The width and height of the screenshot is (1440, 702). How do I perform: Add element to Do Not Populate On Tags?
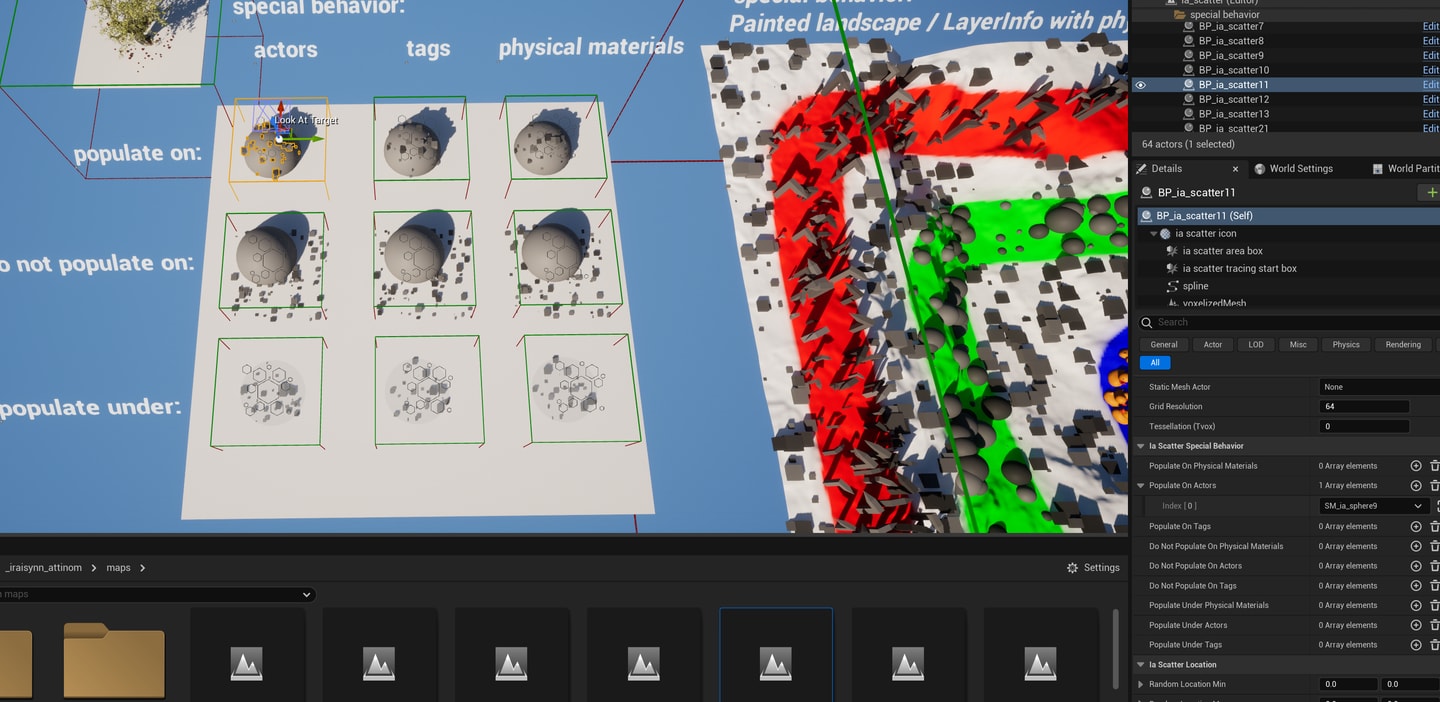pos(1416,586)
